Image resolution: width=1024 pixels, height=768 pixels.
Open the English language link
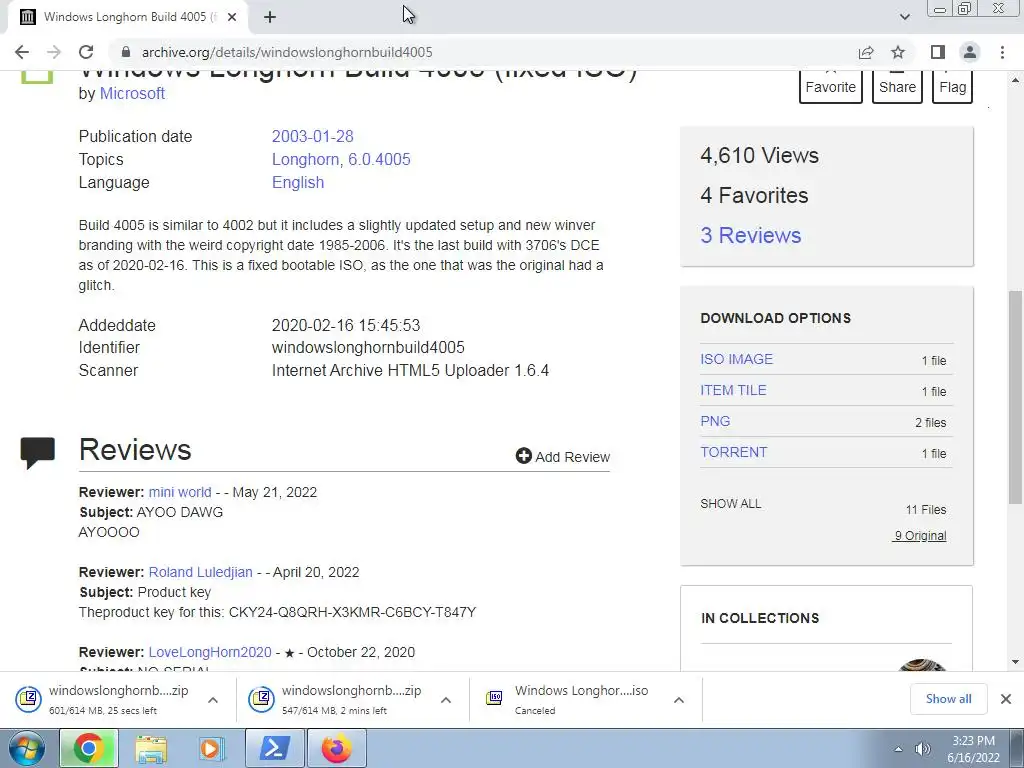coord(298,182)
